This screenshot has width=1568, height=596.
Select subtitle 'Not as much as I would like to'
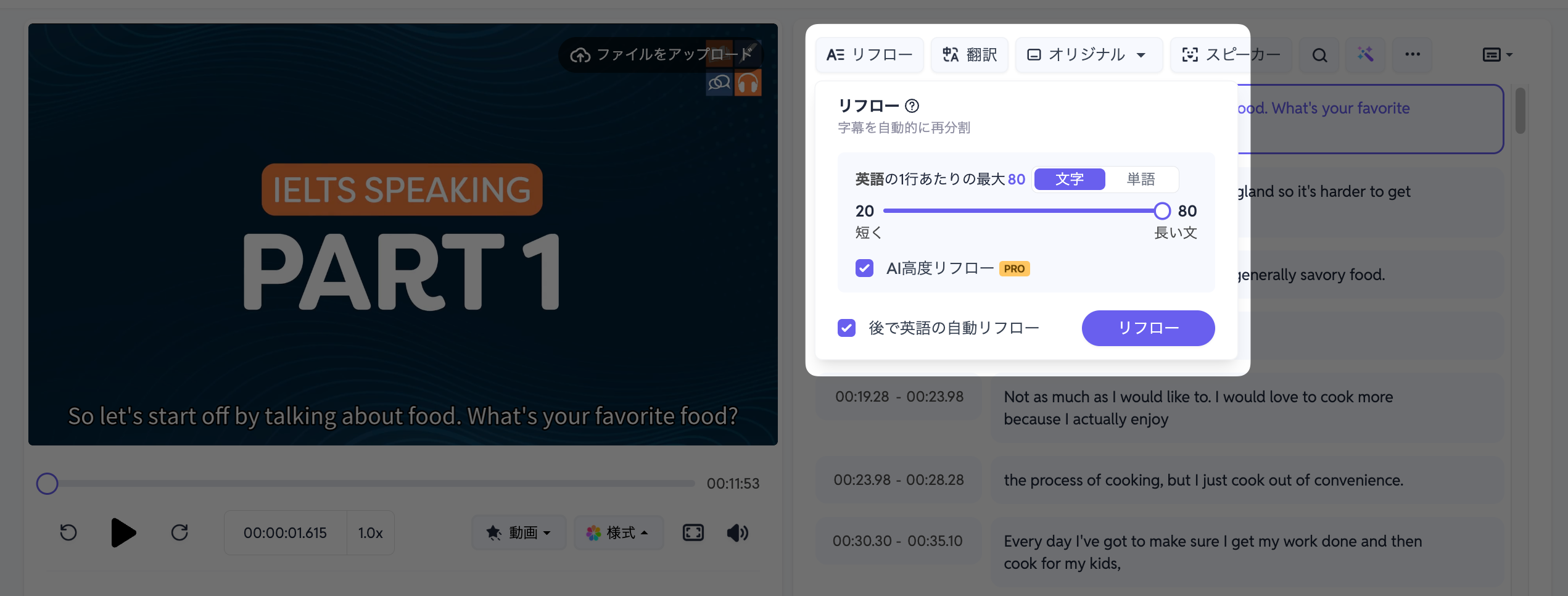[x=1246, y=408]
